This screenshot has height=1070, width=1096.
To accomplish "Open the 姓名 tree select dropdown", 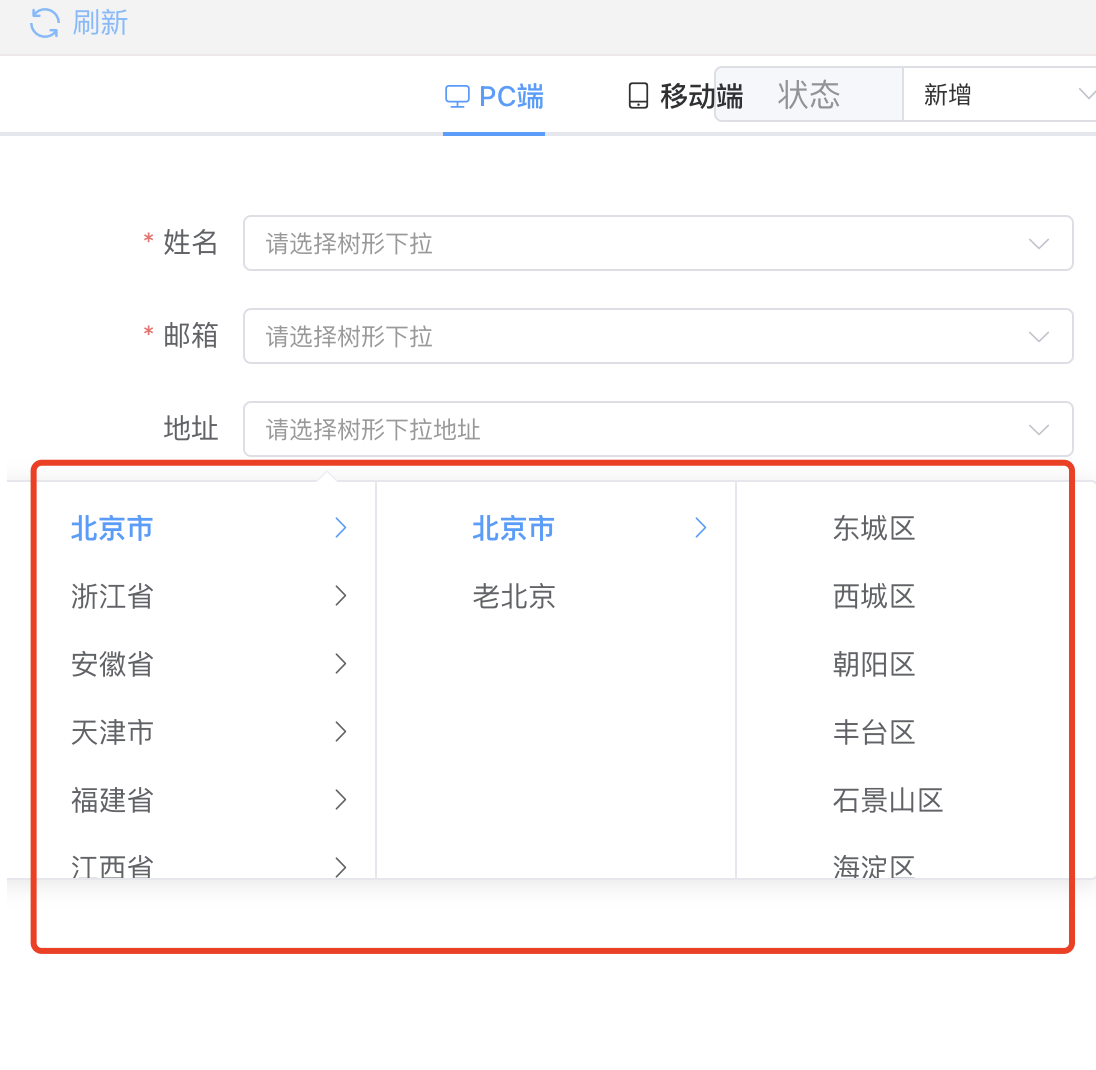I will (657, 243).
